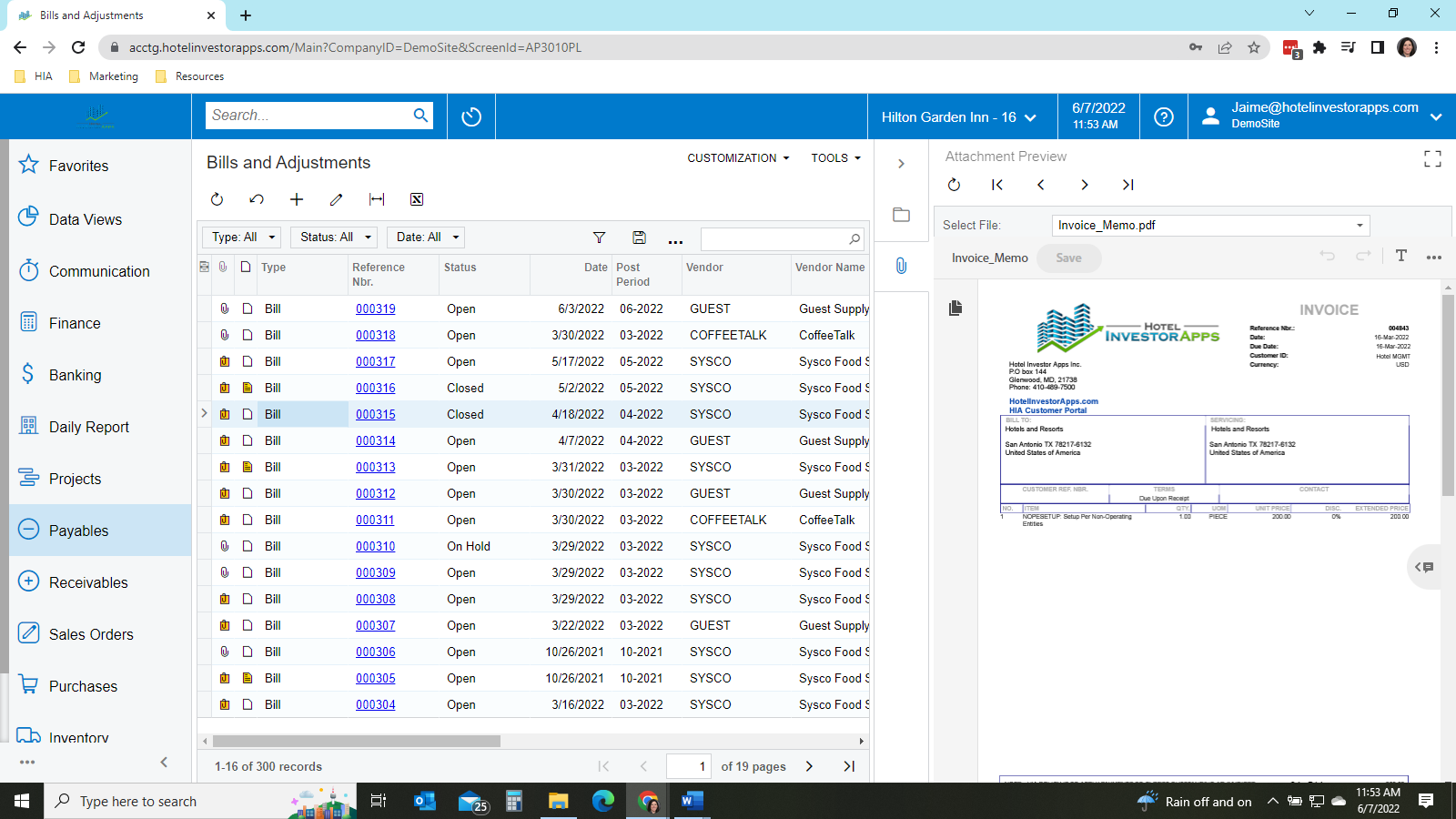This screenshot has width=1456, height=819.
Task: Open the Hilton Garden Inn branch selector
Action: pyautogui.click(x=958, y=117)
